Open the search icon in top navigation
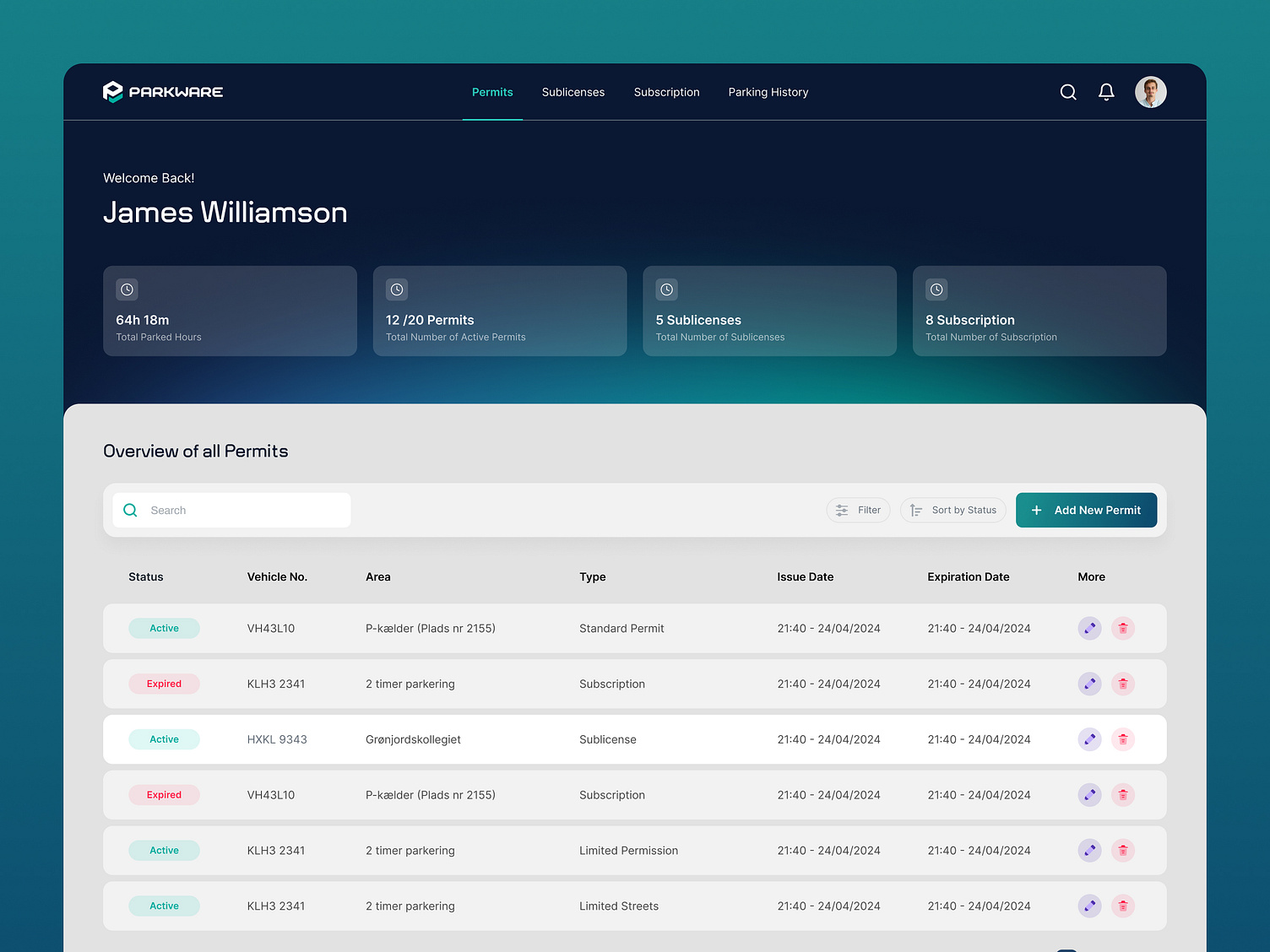 pos(1067,92)
